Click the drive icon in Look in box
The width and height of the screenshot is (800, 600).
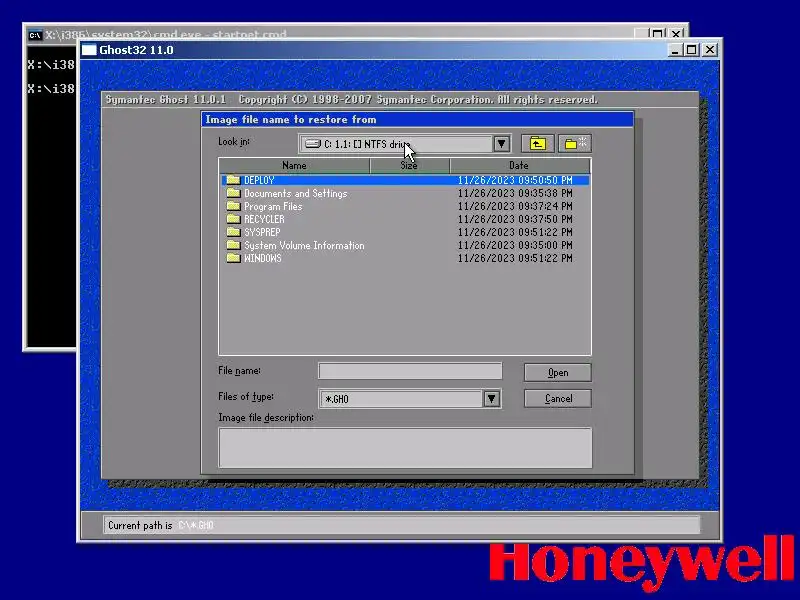point(313,144)
